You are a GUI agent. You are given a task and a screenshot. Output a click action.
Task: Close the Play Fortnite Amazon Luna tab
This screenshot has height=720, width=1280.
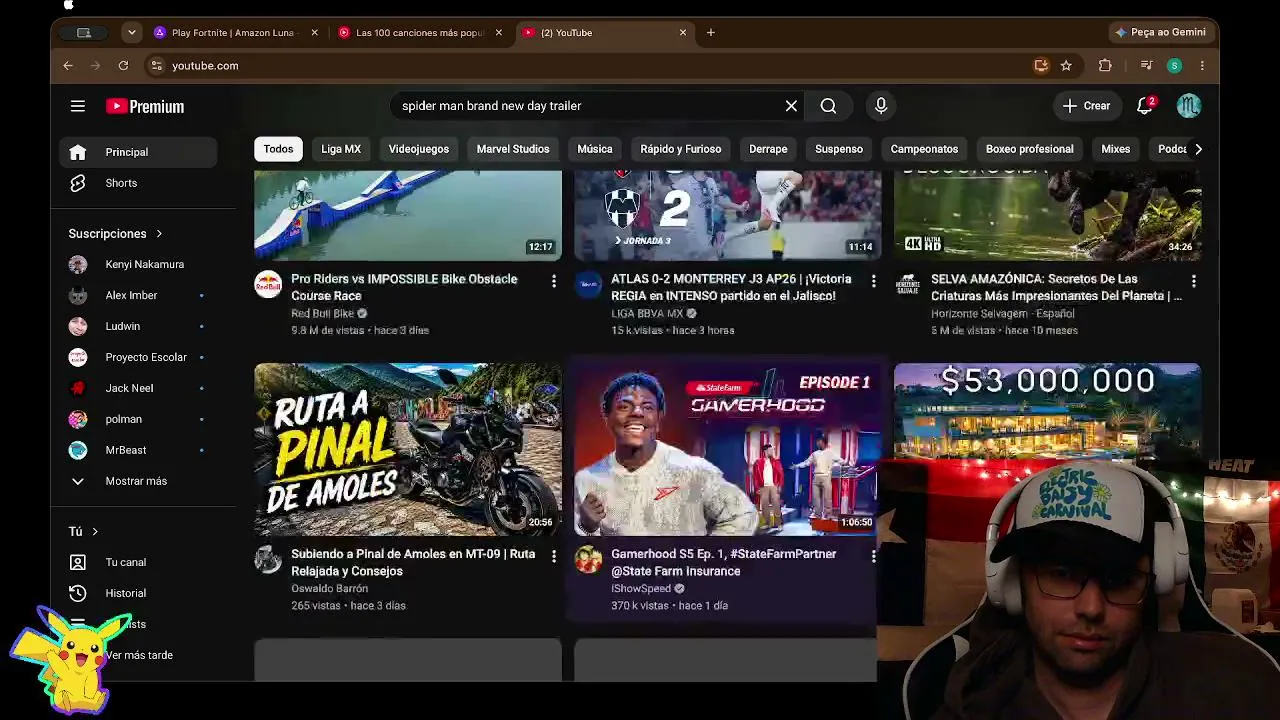[x=314, y=33]
